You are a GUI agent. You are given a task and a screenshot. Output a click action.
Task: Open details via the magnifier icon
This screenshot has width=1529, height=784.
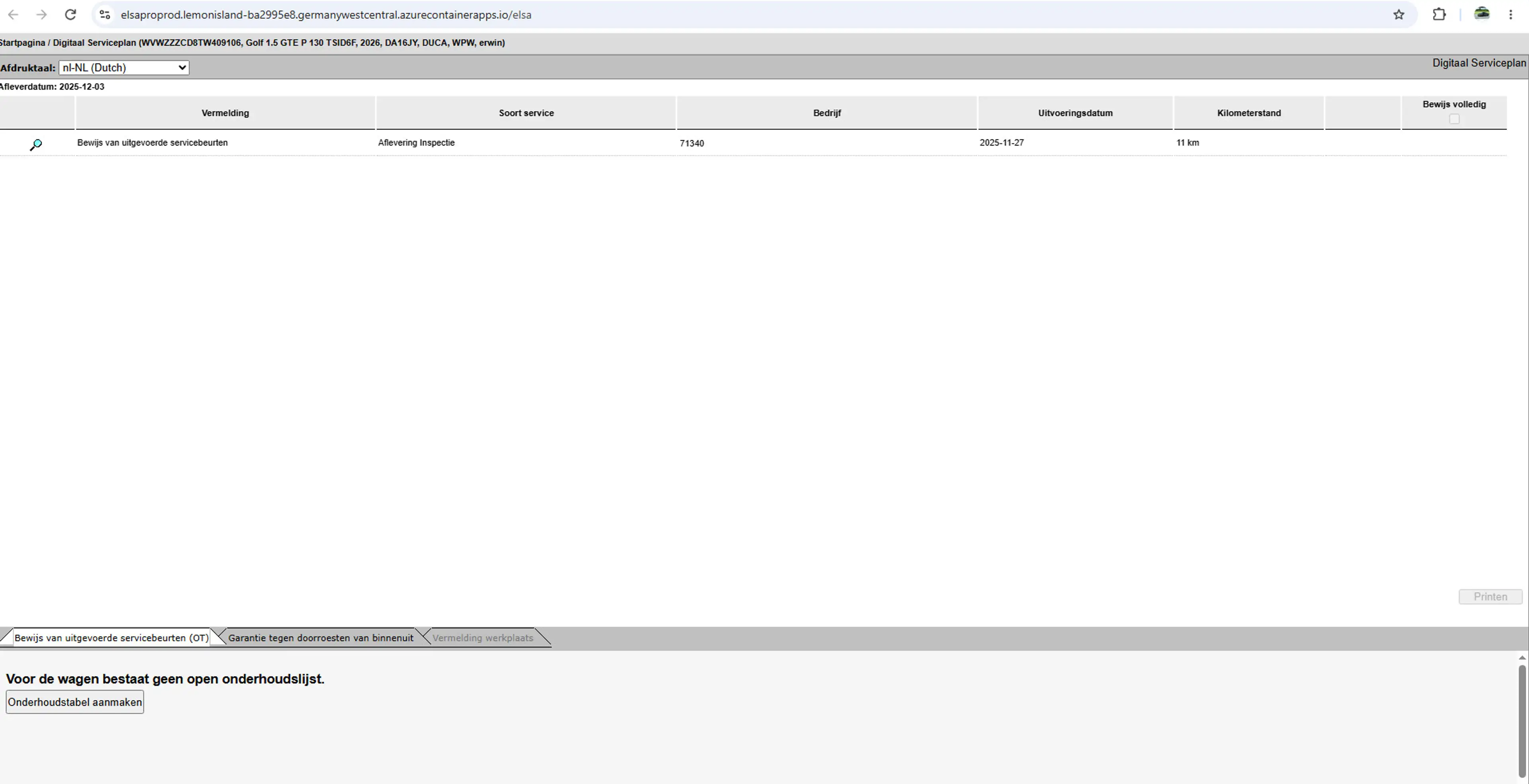pos(35,144)
